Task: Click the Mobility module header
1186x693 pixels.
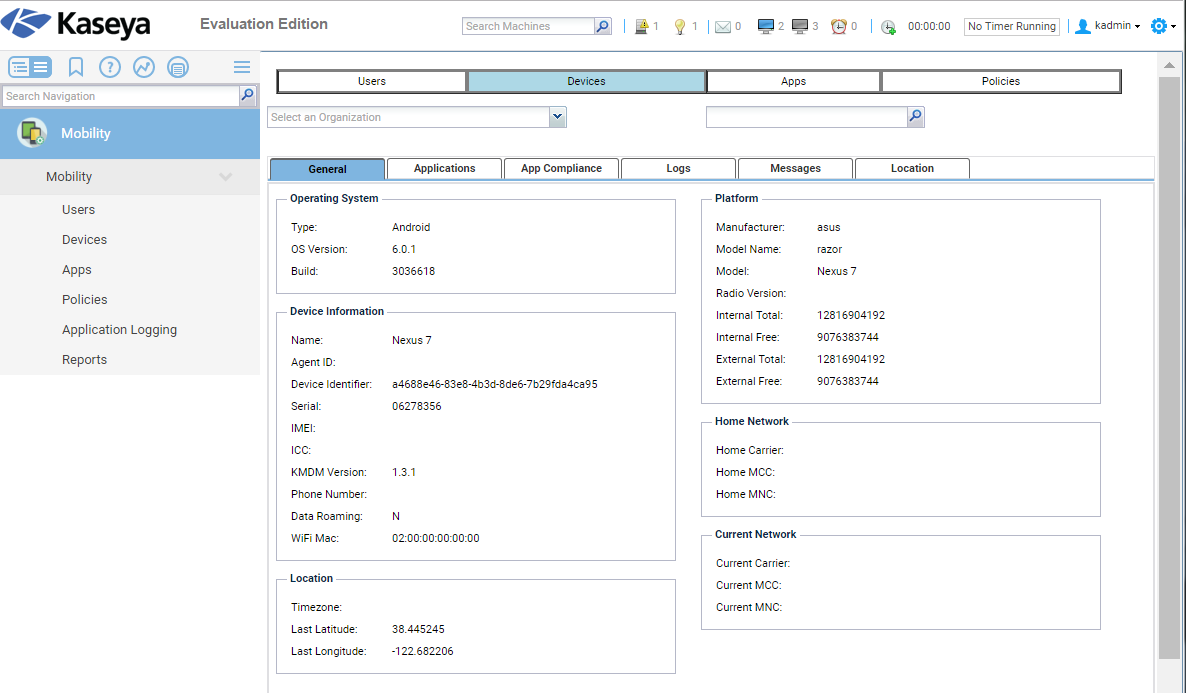Action: tap(130, 133)
